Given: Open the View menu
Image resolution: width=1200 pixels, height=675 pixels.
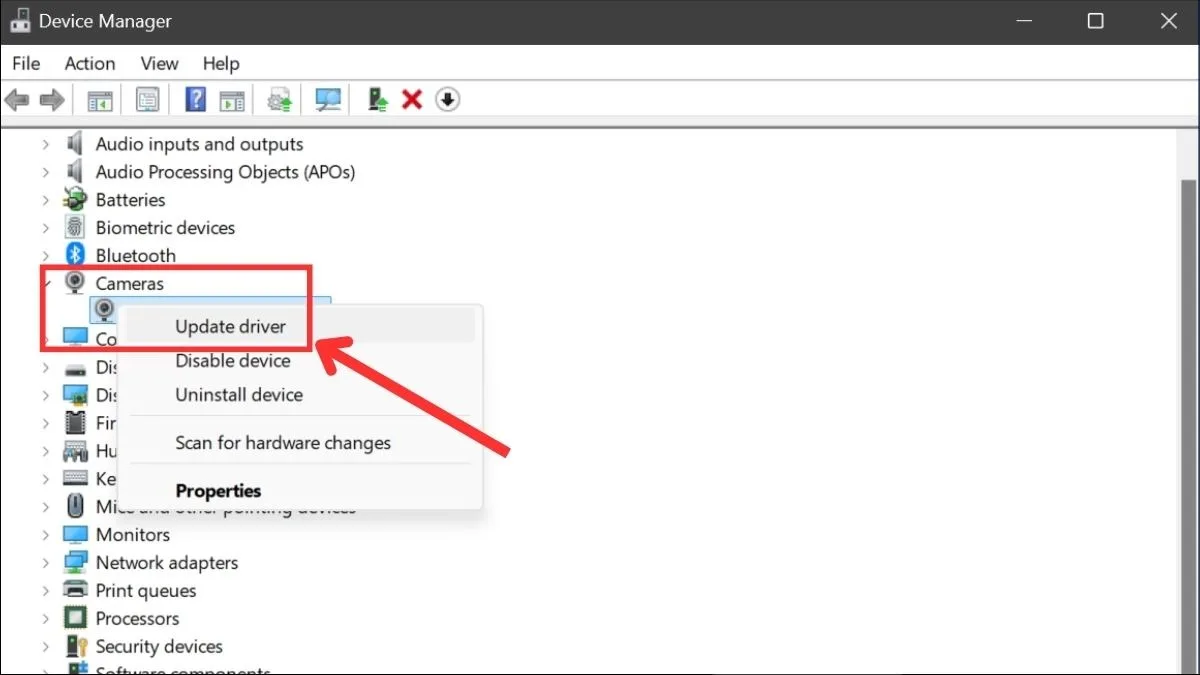Looking at the screenshot, I should (x=159, y=63).
